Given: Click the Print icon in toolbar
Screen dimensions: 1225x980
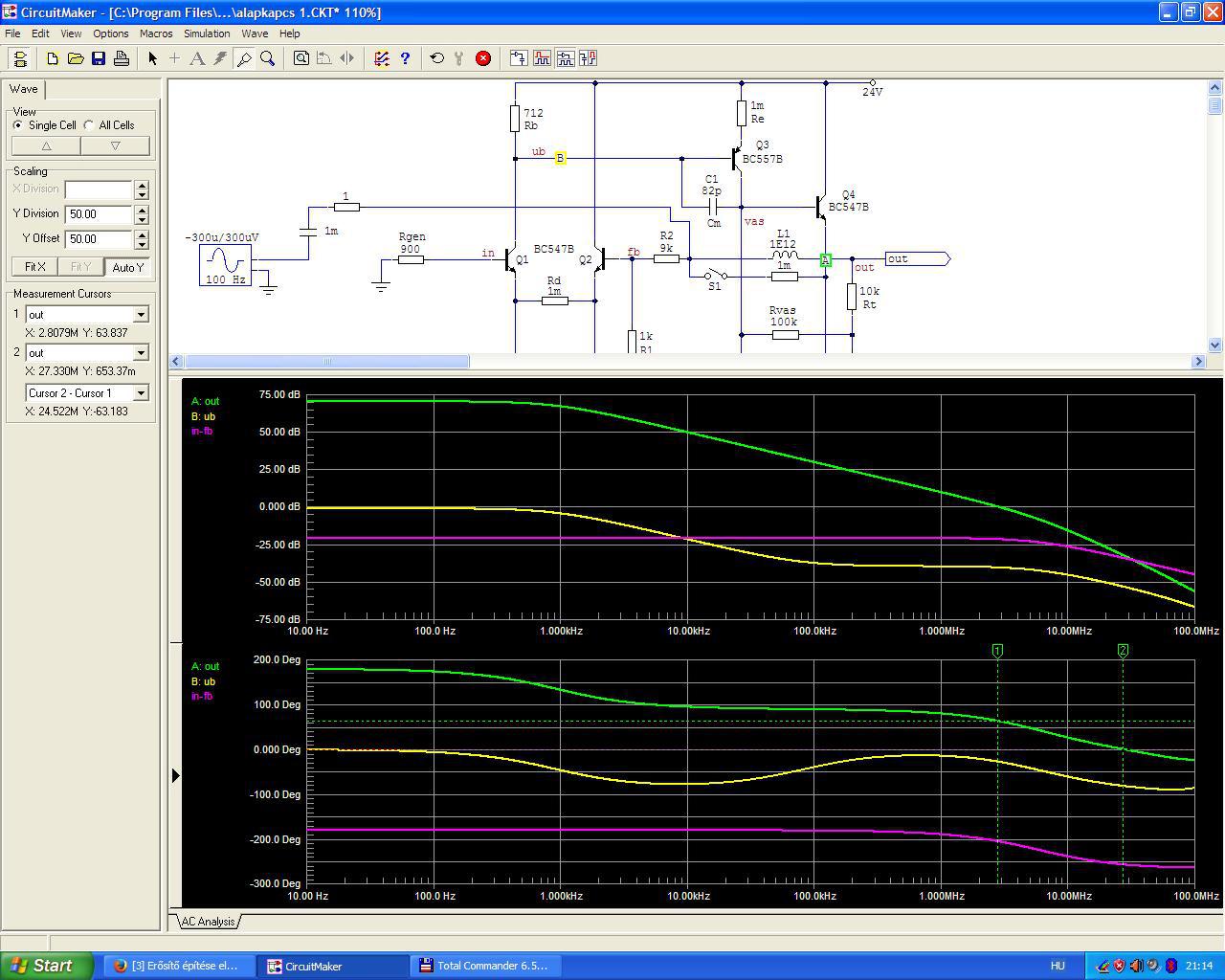Looking at the screenshot, I should (122, 58).
